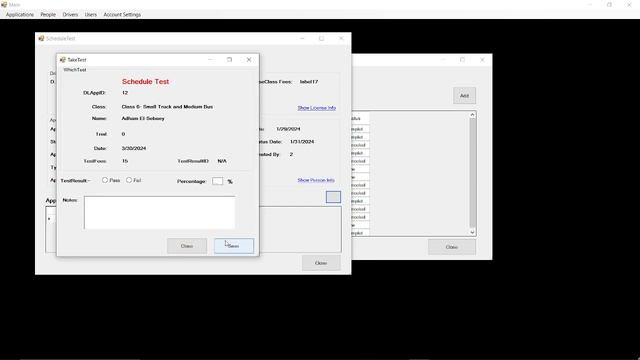Click the 'Schedule Test' heading text
The image size is (640, 360).
tap(145, 82)
